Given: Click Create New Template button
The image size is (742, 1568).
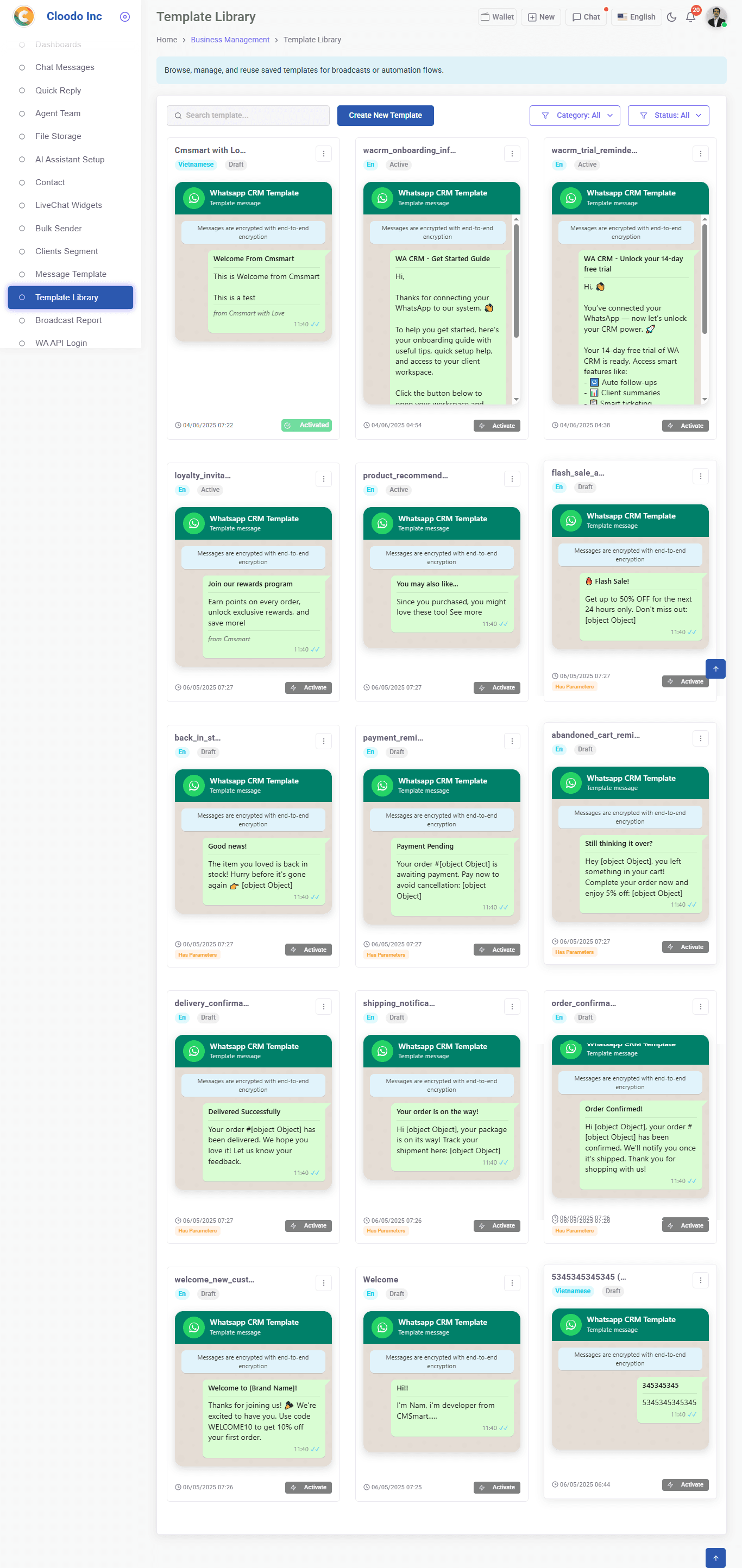Looking at the screenshot, I should click(x=386, y=116).
